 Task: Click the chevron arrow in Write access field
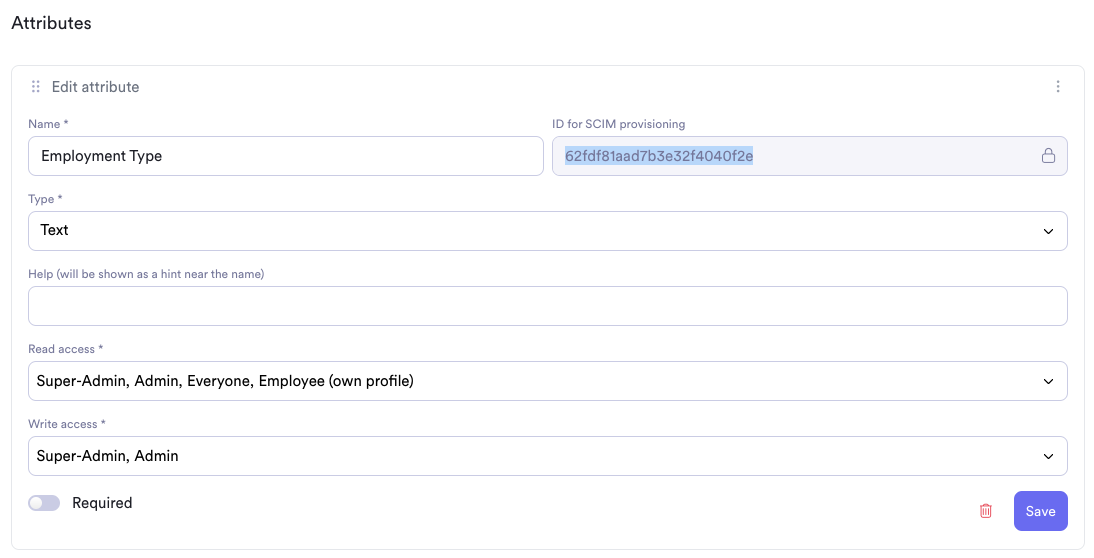[1048, 456]
